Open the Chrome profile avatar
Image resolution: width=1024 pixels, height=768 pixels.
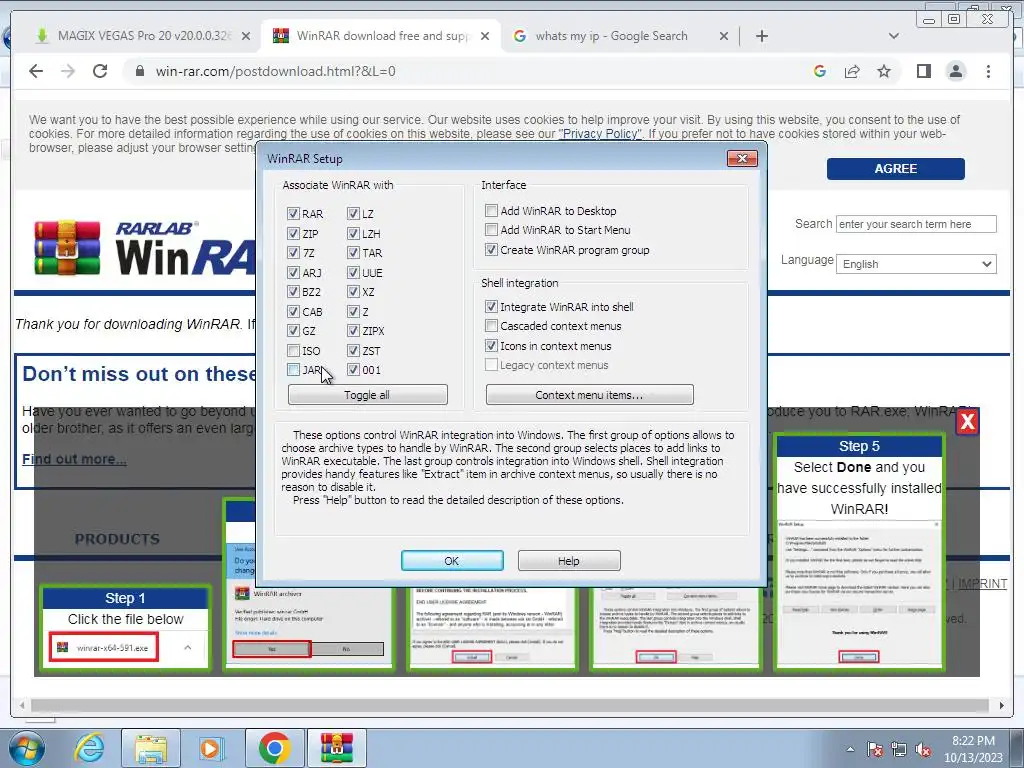click(955, 71)
